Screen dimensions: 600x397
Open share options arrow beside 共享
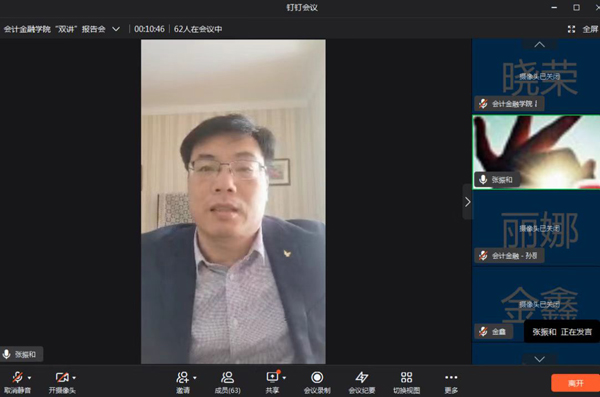[x=284, y=378]
